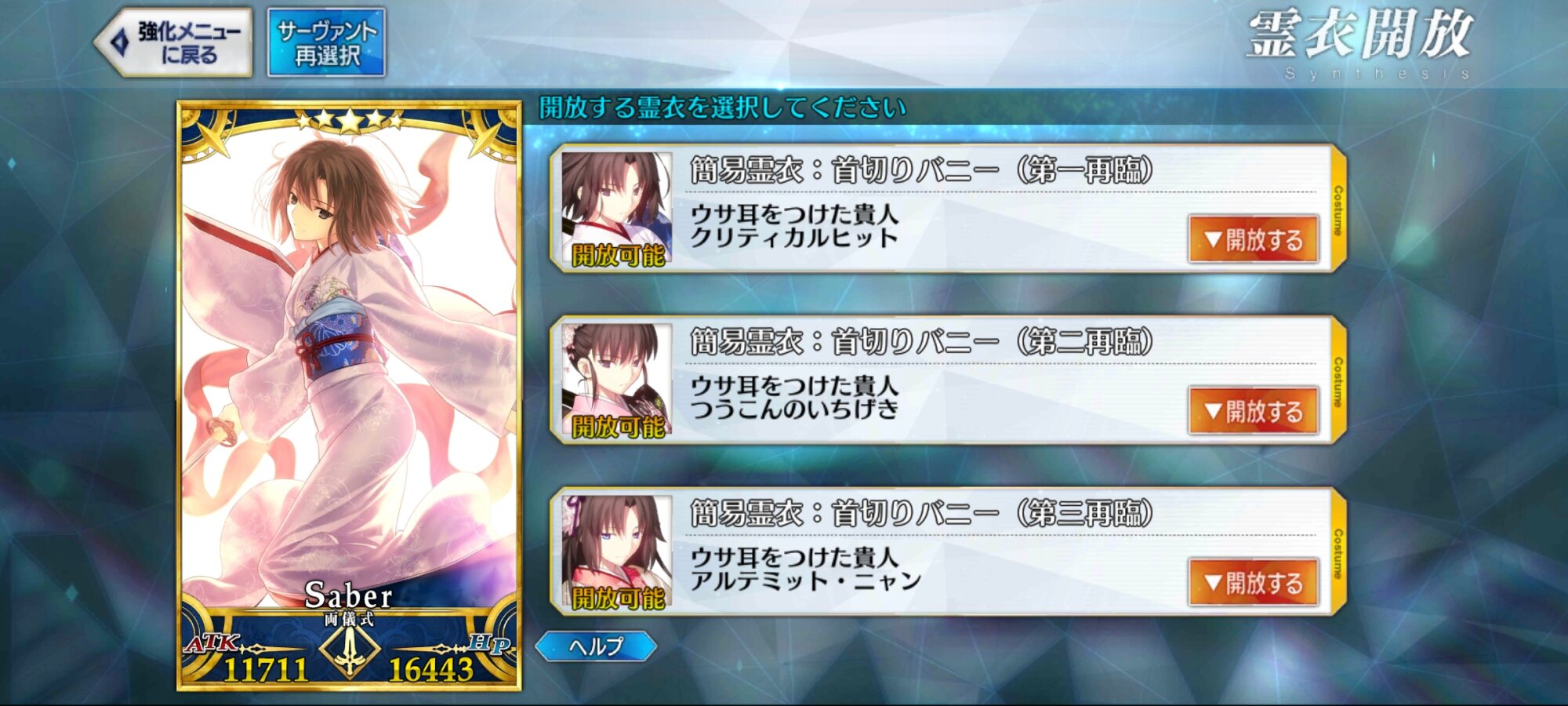Tap the Costume side tab on third entry
The height and width of the screenshot is (706, 1568).
[x=1338, y=553]
